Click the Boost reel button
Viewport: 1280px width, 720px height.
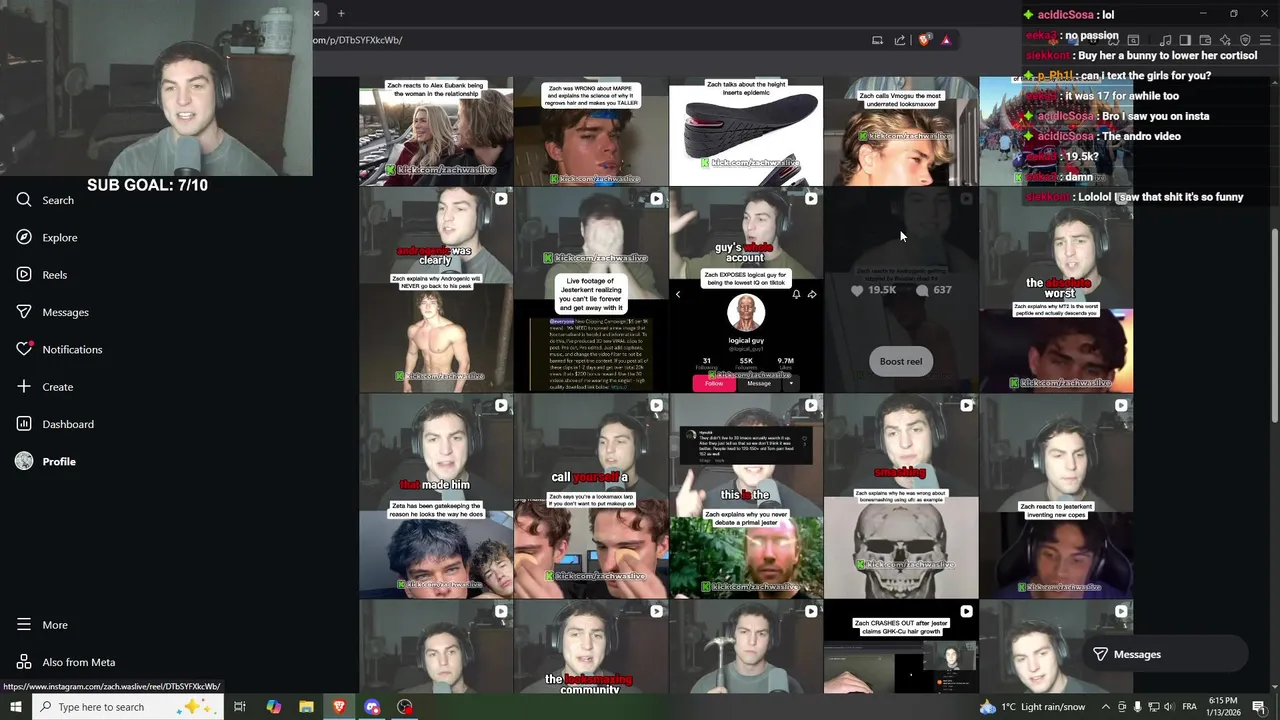pyautogui.click(x=901, y=361)
